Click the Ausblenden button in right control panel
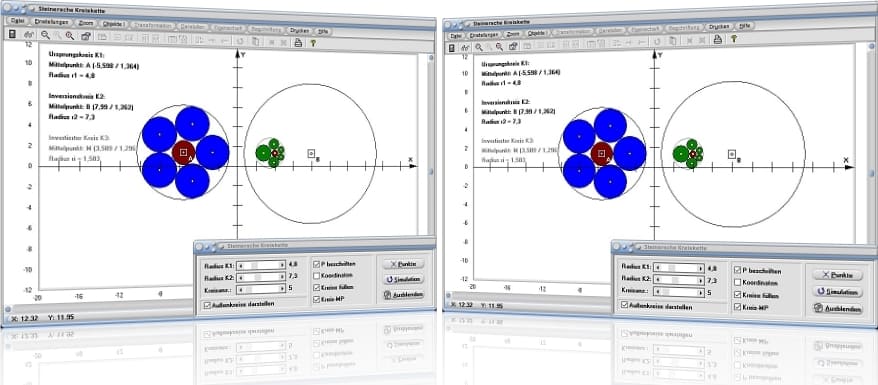This screenshot has height=385, width=878. coord(838,309)
